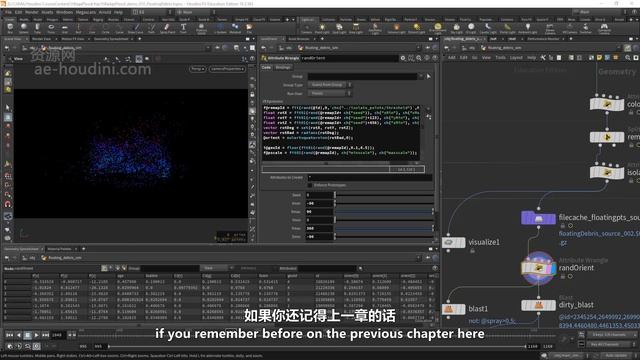Select the Null shelf tool
Screen dimensions: 640x360
tap(78, 28)
